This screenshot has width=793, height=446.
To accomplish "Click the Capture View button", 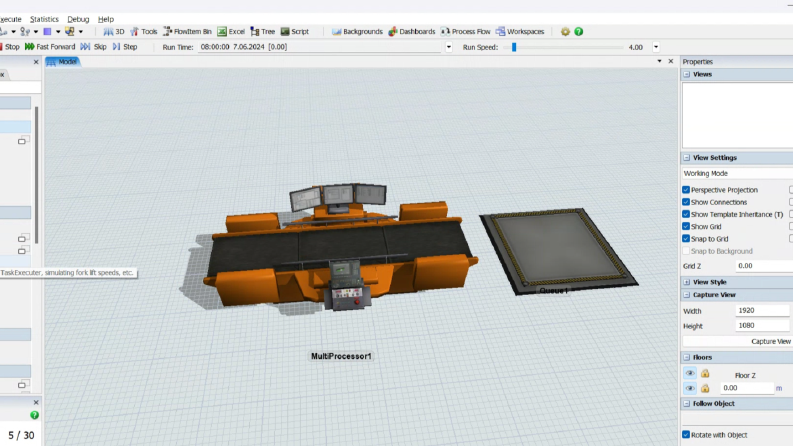I will (x=737, y=341).
